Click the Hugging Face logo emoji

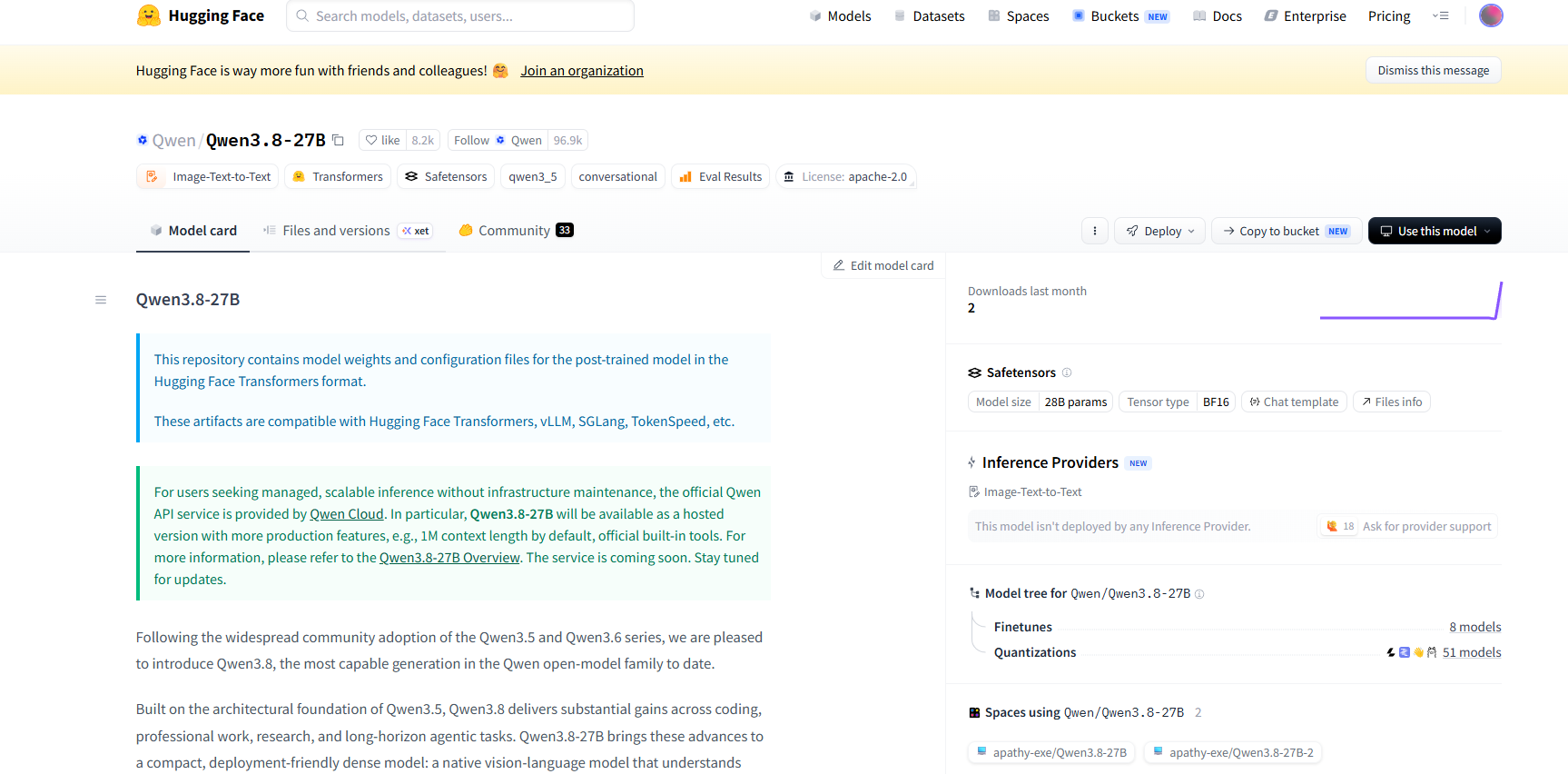(149, 15)
